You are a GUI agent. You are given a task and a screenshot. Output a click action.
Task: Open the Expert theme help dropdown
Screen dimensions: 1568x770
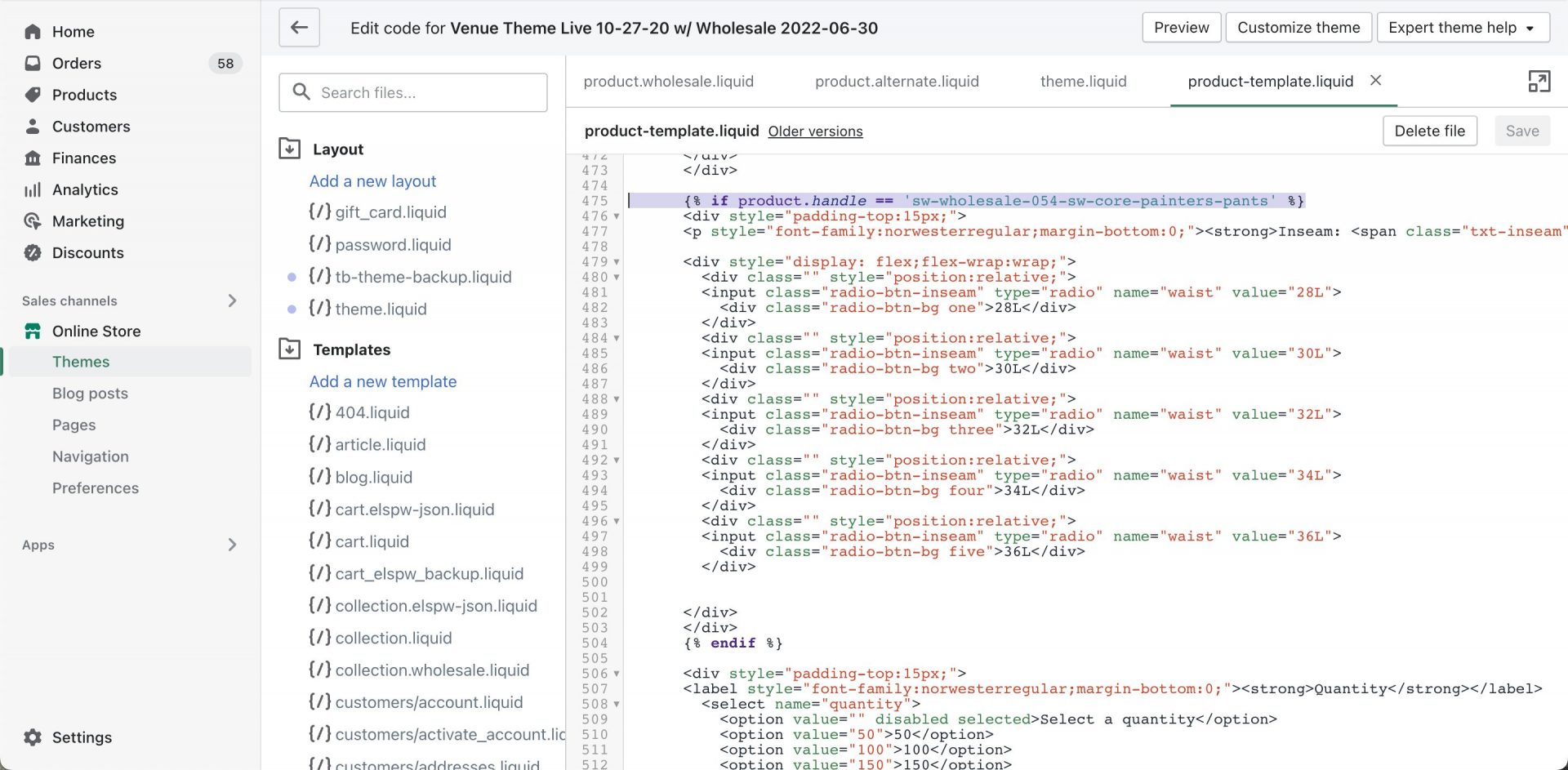coord(1463,28)
